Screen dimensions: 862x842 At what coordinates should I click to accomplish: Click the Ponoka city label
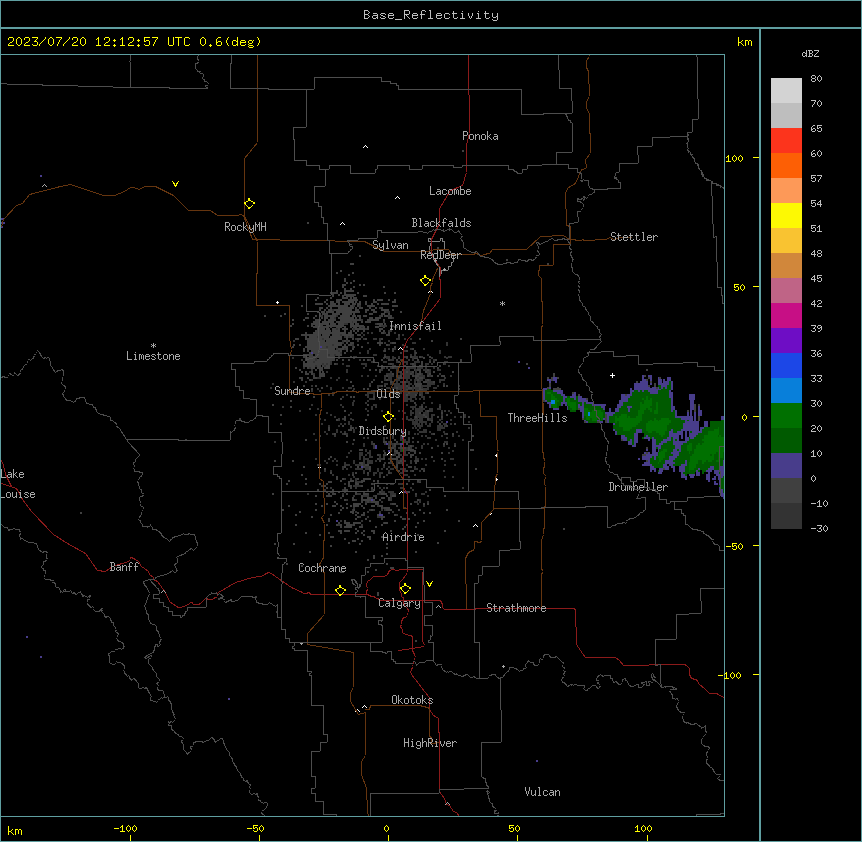coord(480,136)
